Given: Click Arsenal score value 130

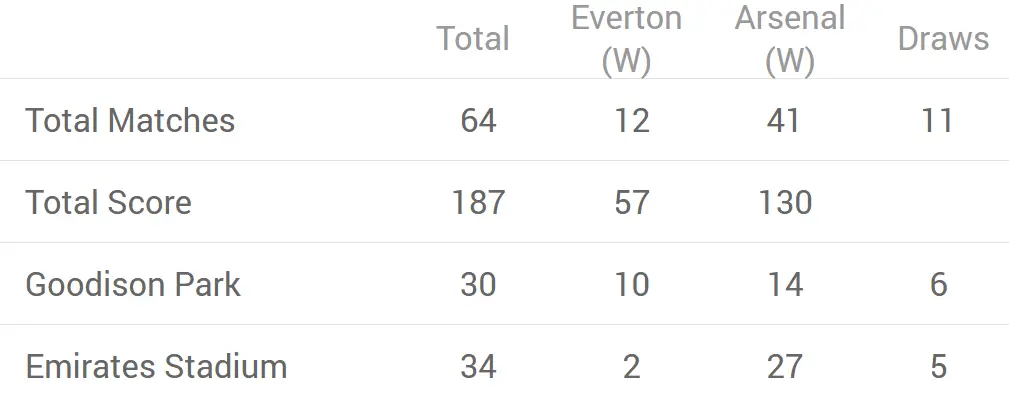Looking at the screenshot, I should pyautogui.click(x=785, y=203).
